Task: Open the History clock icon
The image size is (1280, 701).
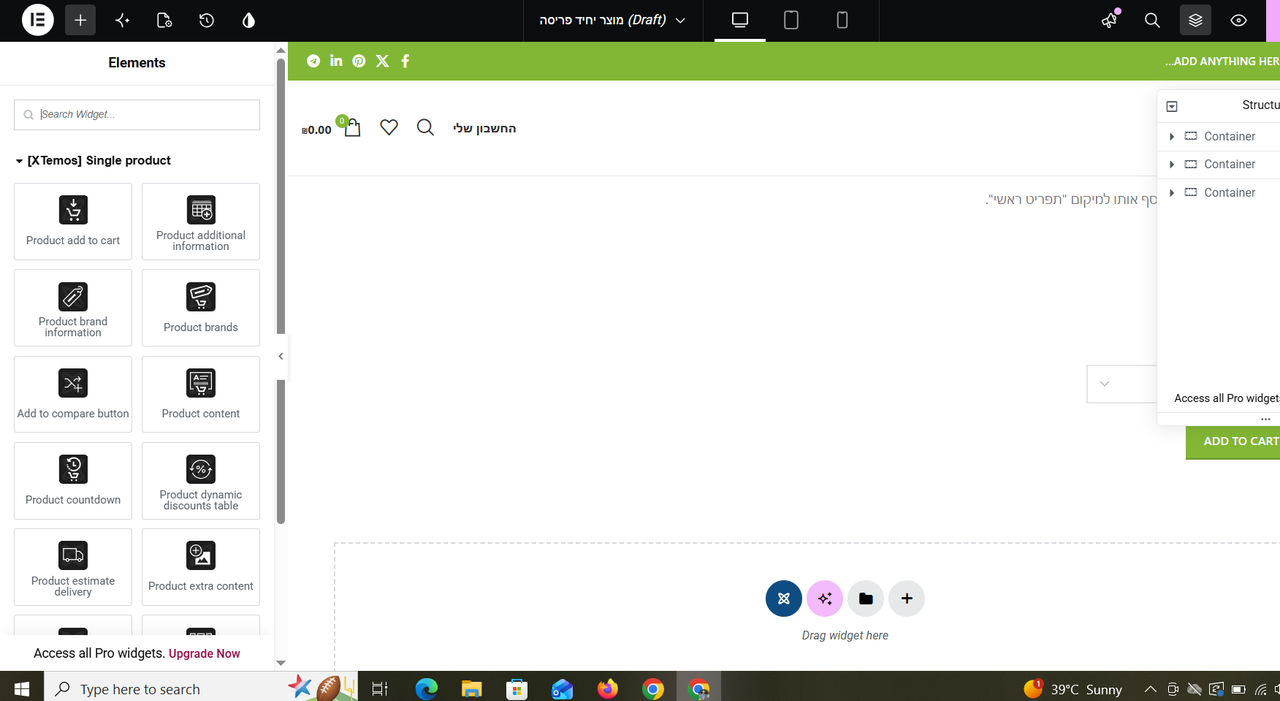Action: point(206,20)
